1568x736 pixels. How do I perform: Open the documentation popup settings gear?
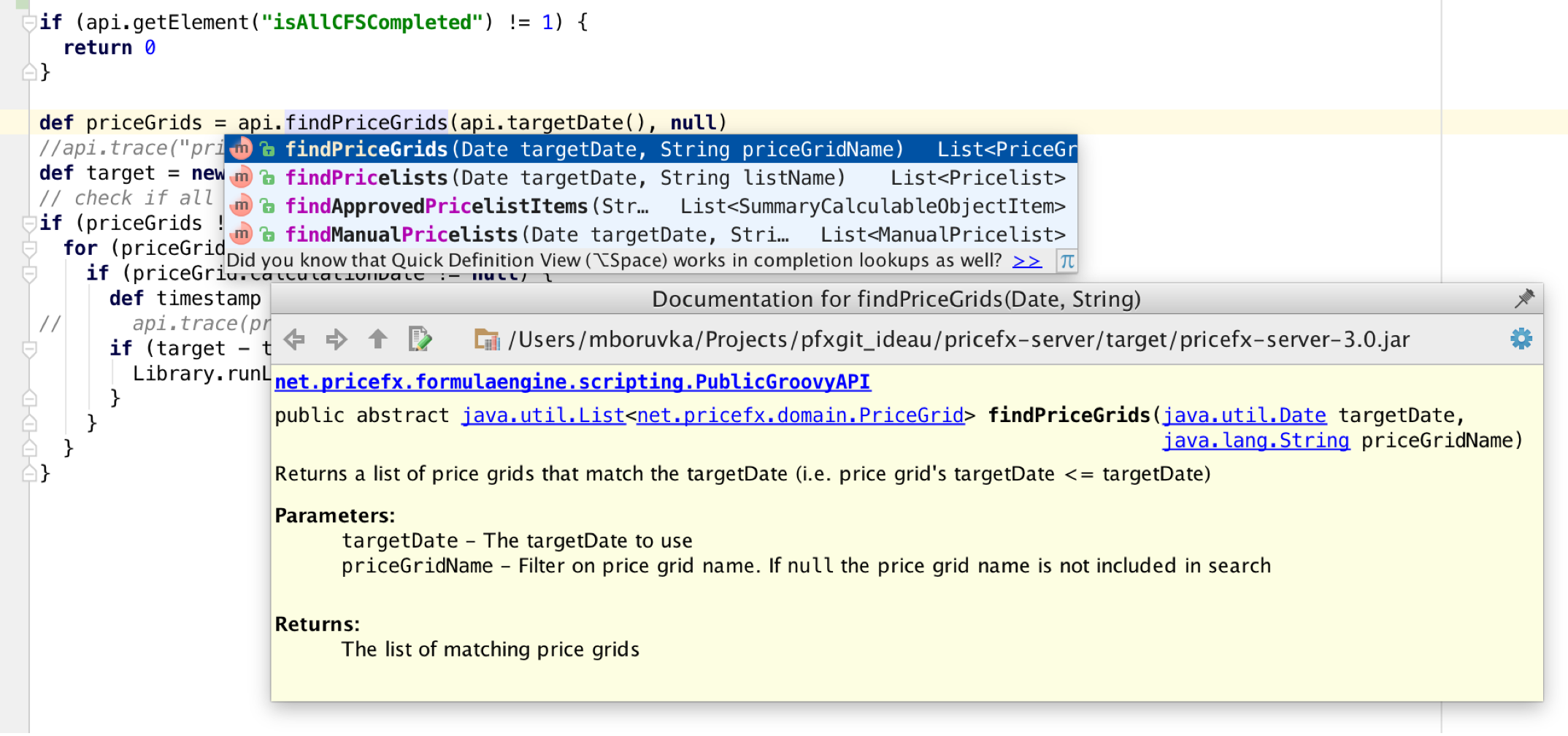(x=1521, y=339)
